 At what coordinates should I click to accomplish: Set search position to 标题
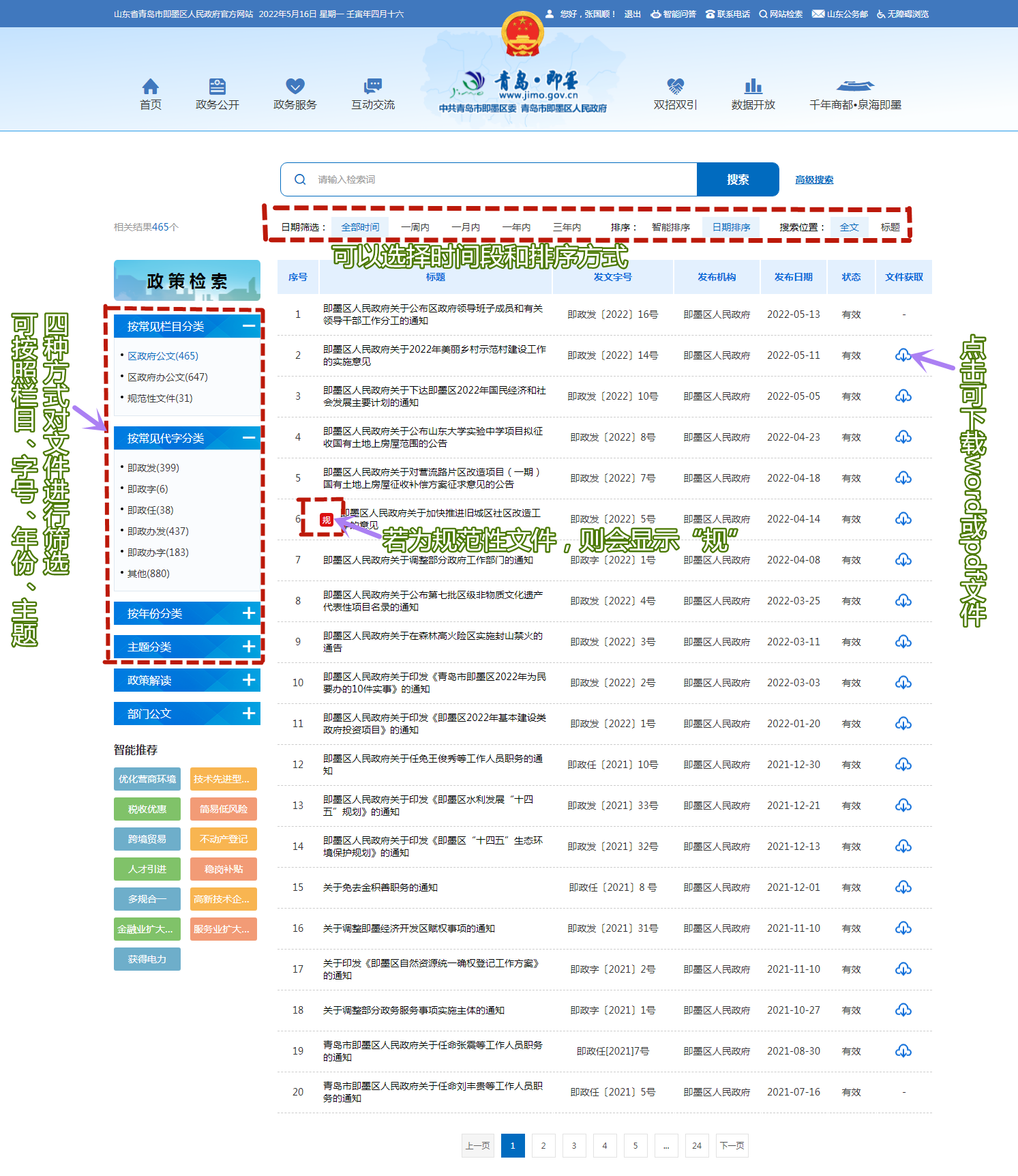(890, 227)
